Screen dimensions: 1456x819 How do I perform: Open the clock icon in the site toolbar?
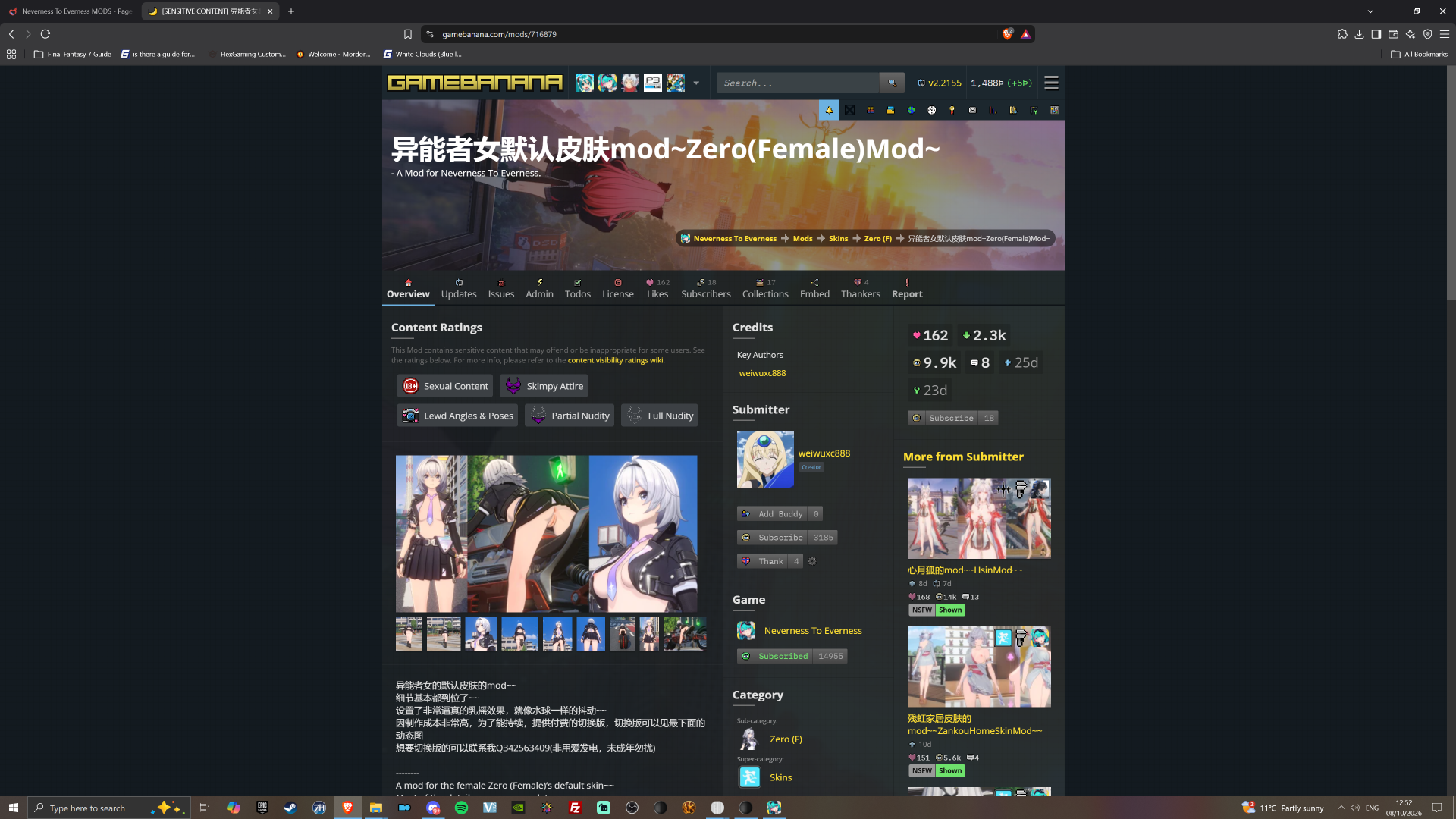tap(931, 110)
